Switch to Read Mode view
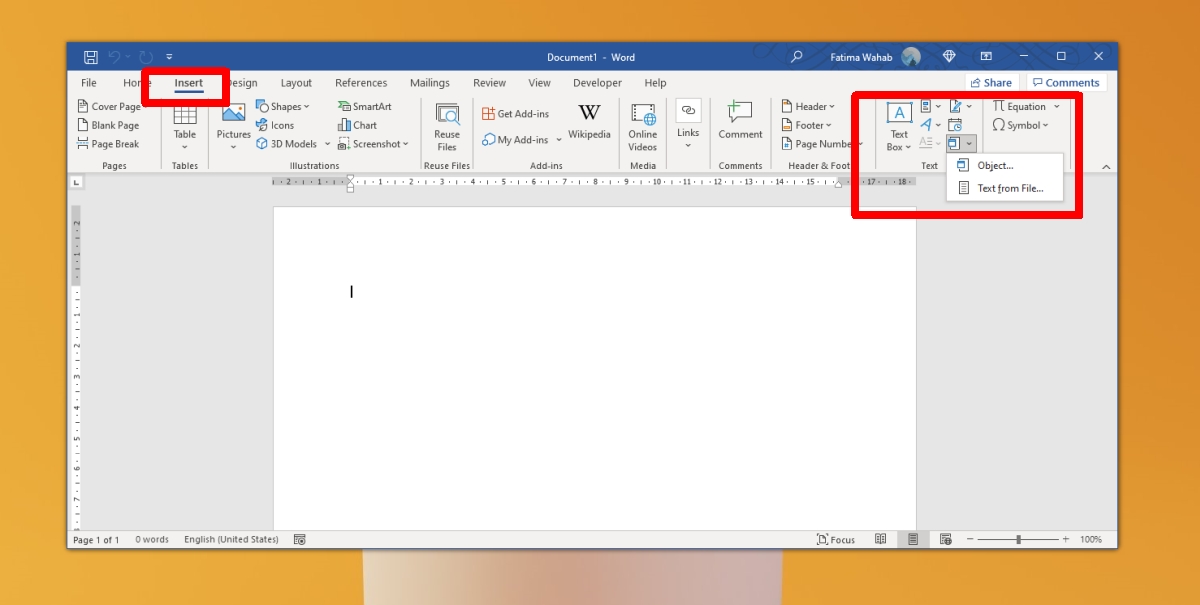 880,539
